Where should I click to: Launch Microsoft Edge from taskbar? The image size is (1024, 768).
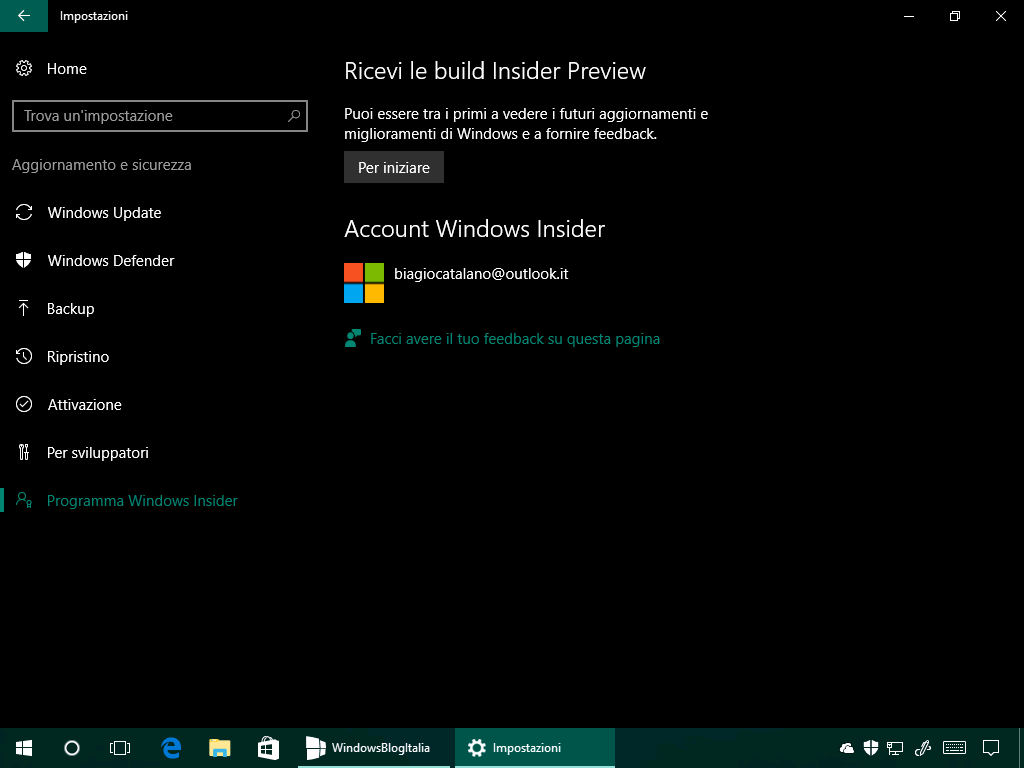tap(171, 748)
